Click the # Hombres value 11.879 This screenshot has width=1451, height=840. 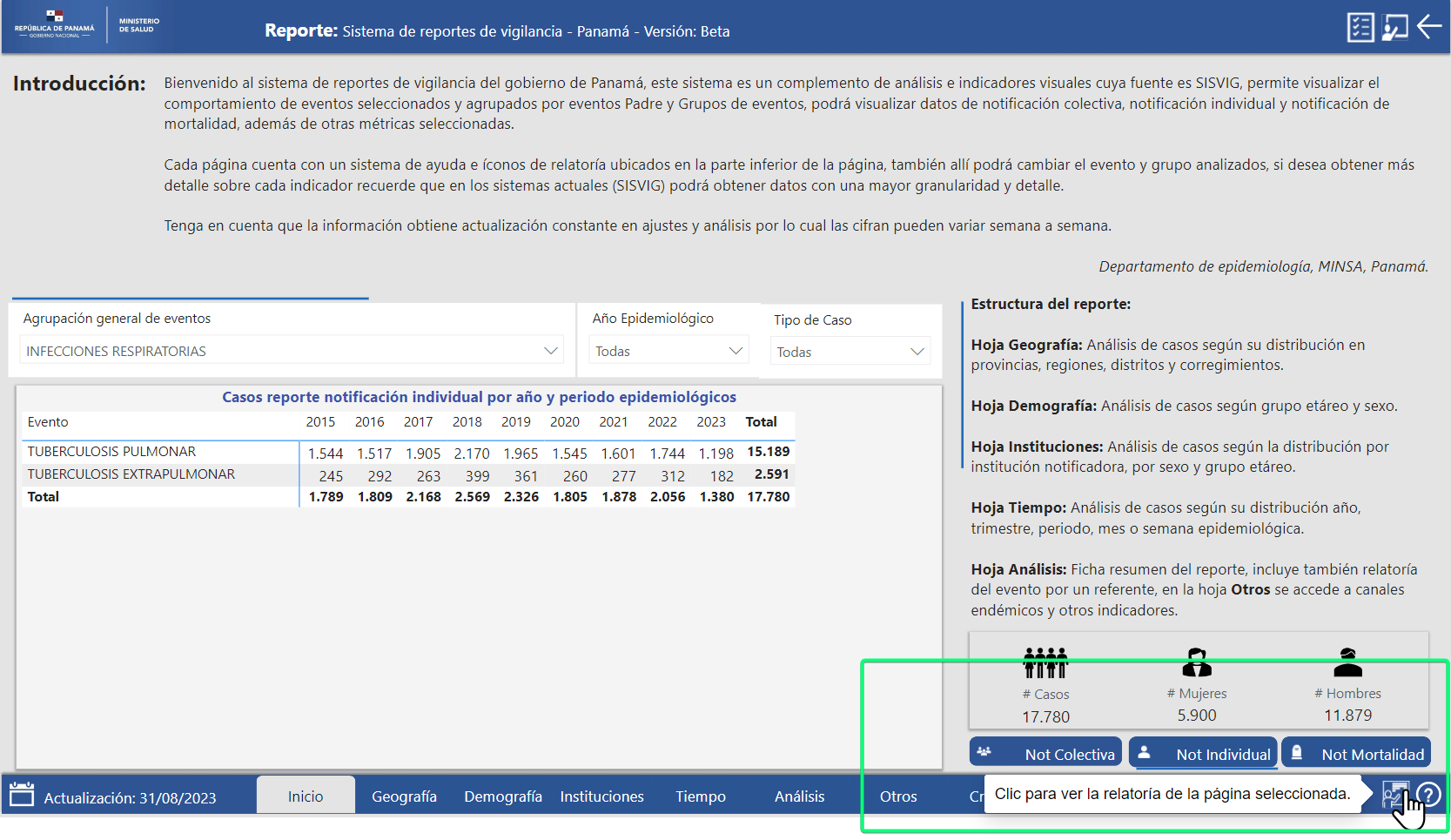[1347, 715]
